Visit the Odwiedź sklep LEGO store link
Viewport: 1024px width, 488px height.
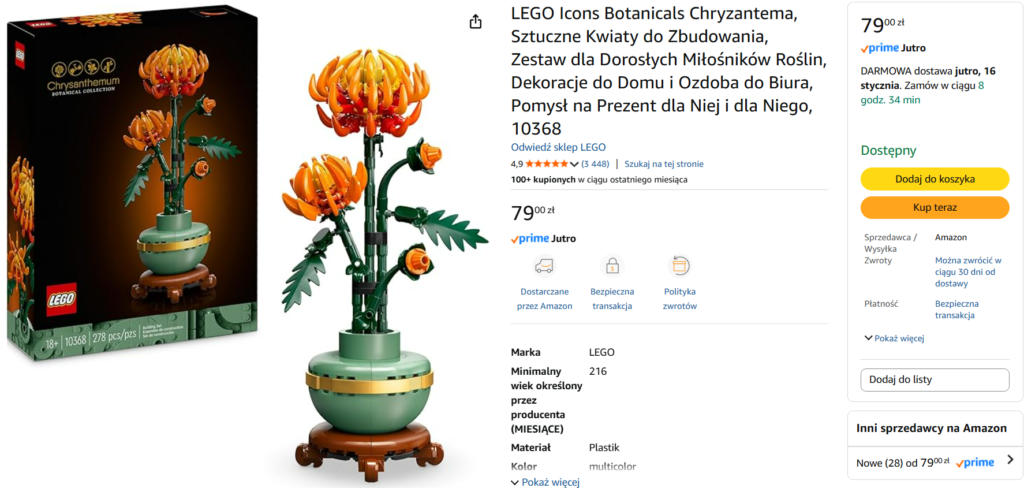coord(558,147)
